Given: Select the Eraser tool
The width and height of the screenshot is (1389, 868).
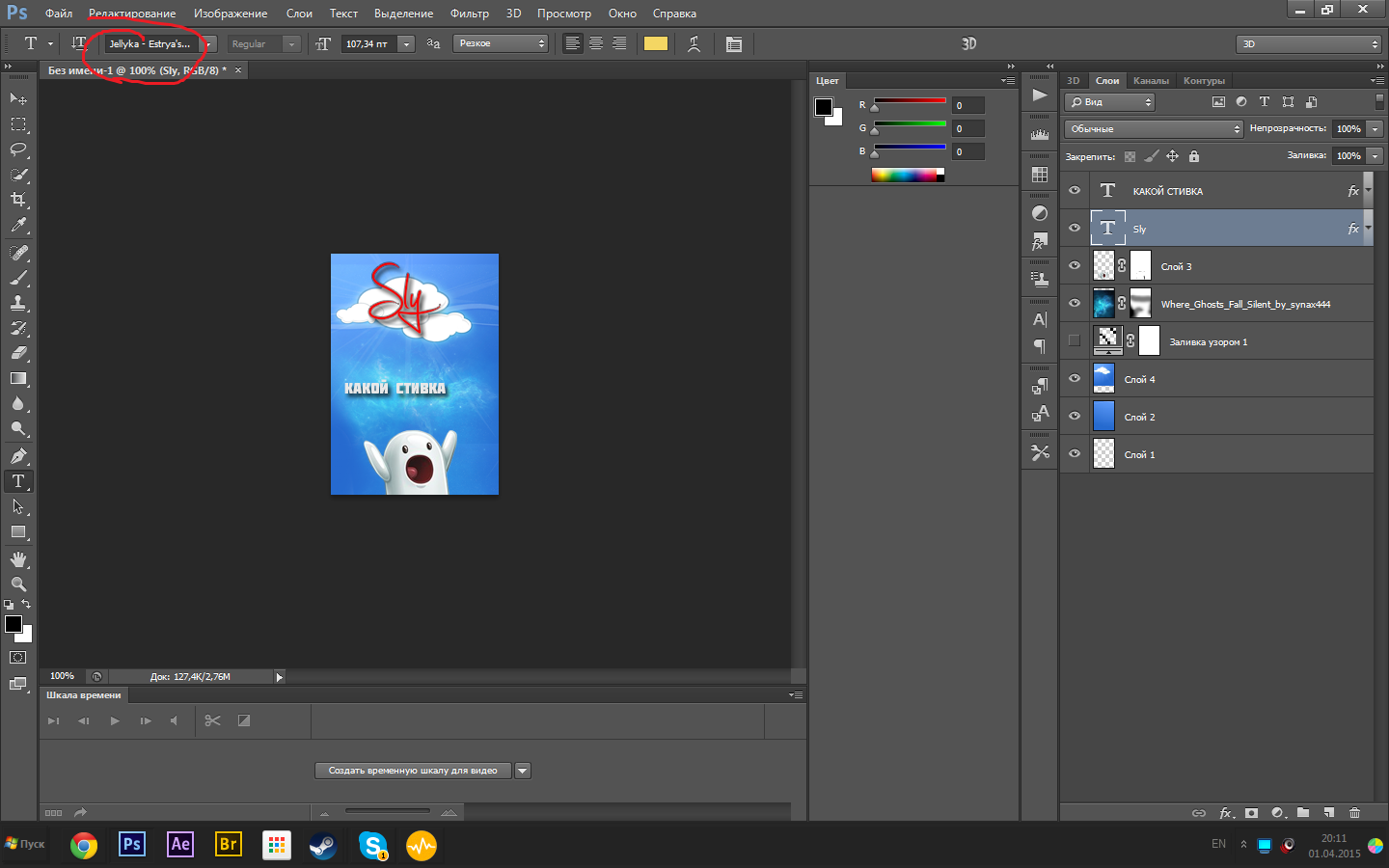Looking at the screenshot, I should point(18,353).
